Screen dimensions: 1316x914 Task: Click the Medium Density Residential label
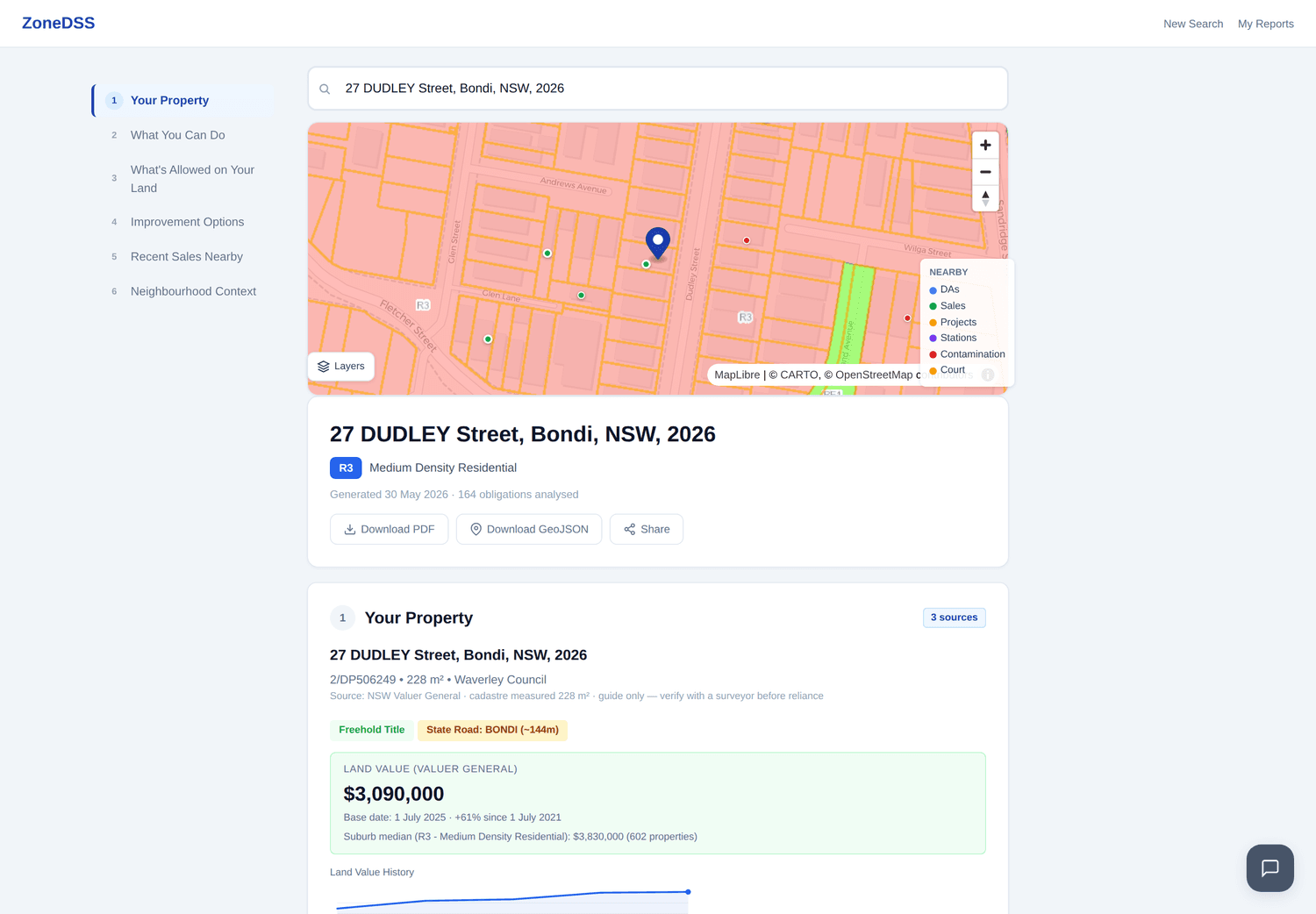(x=443, y=468)
